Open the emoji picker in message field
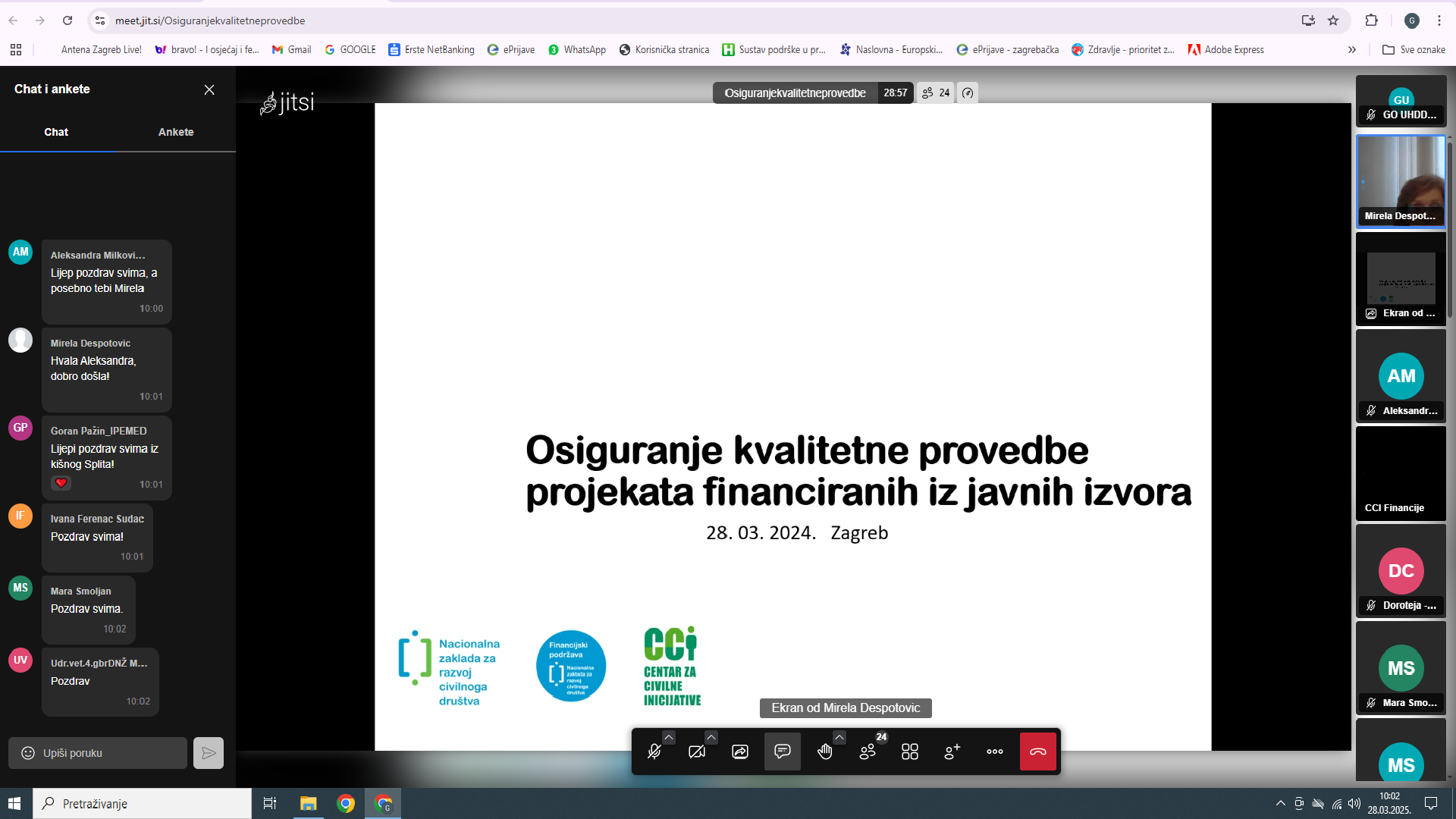 (28, 753)
